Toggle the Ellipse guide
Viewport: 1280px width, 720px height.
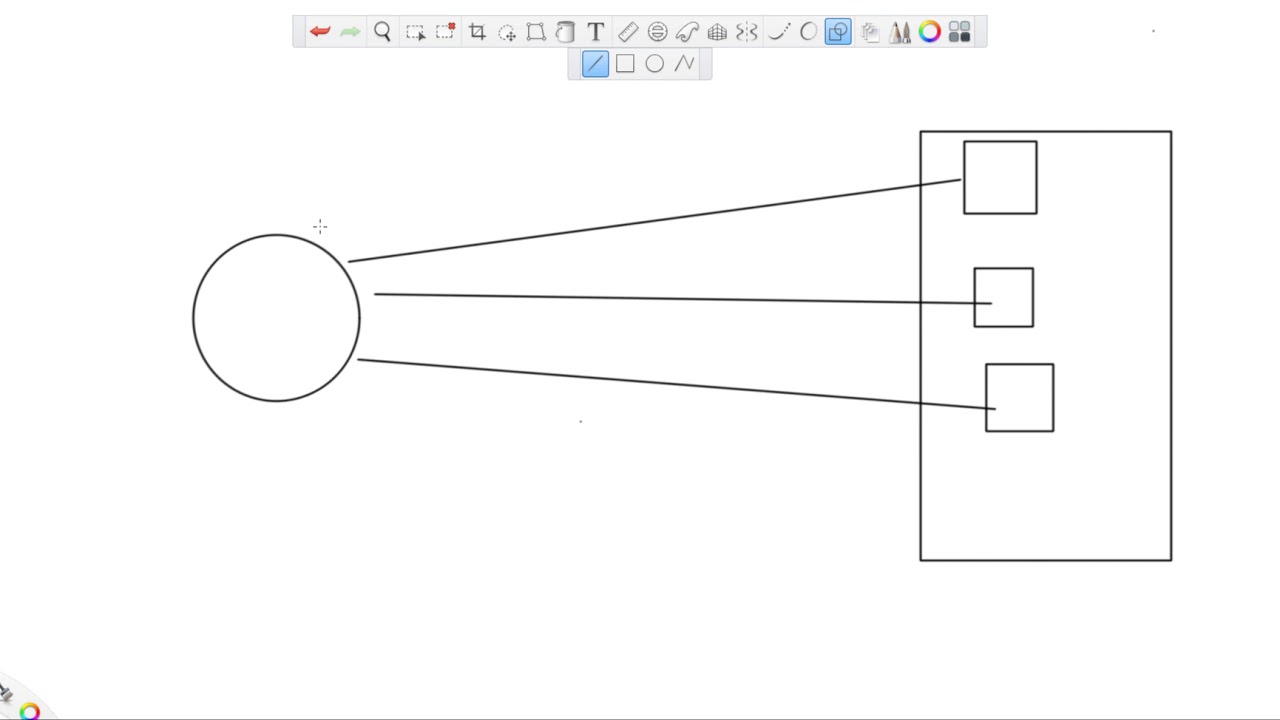(x=657, y=32)
